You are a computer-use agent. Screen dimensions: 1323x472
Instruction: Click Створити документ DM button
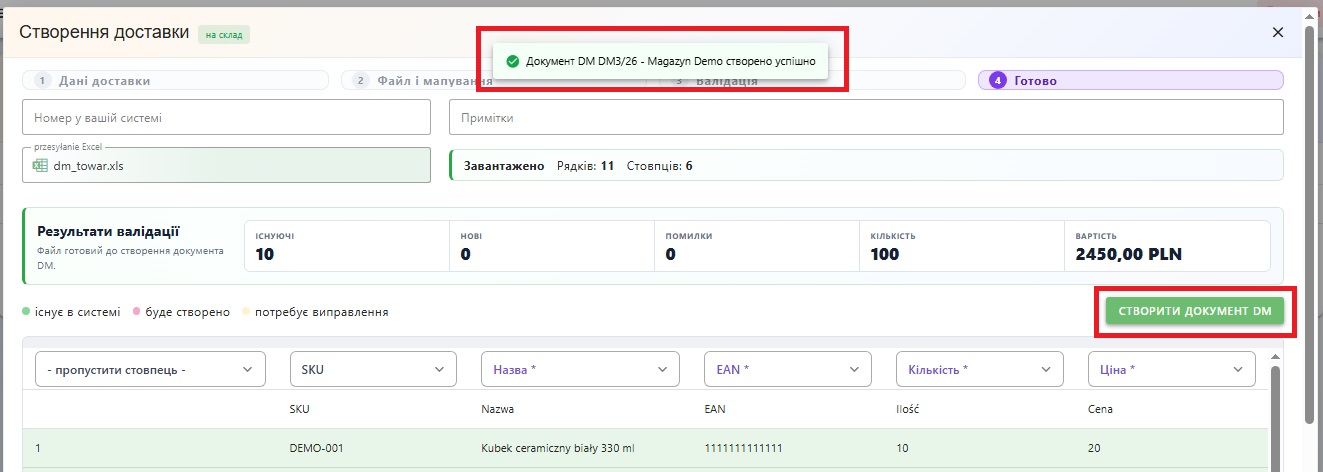[x=1194, y=311]
